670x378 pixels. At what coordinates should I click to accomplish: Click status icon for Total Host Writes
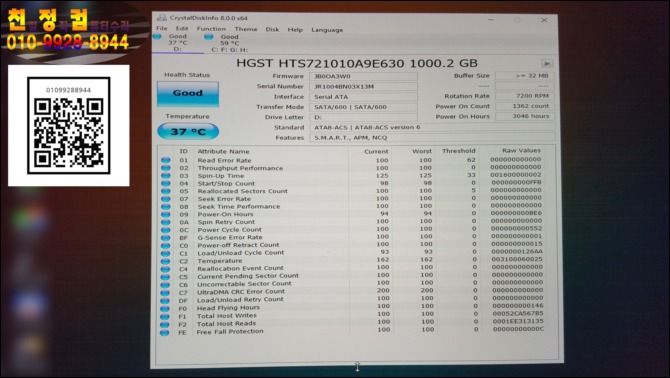tap(165, 316)
